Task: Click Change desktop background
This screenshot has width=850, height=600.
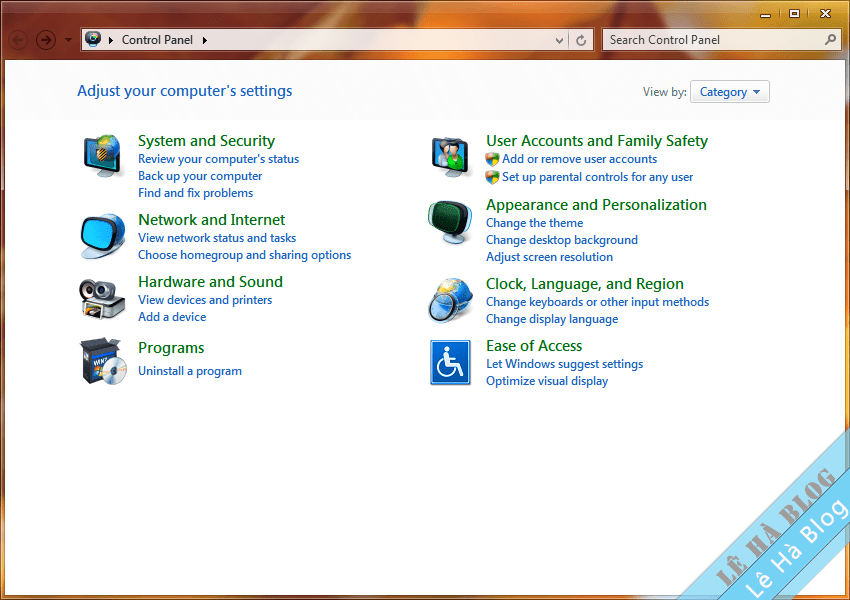Action: pyautogui.click(x=562, y=240)
